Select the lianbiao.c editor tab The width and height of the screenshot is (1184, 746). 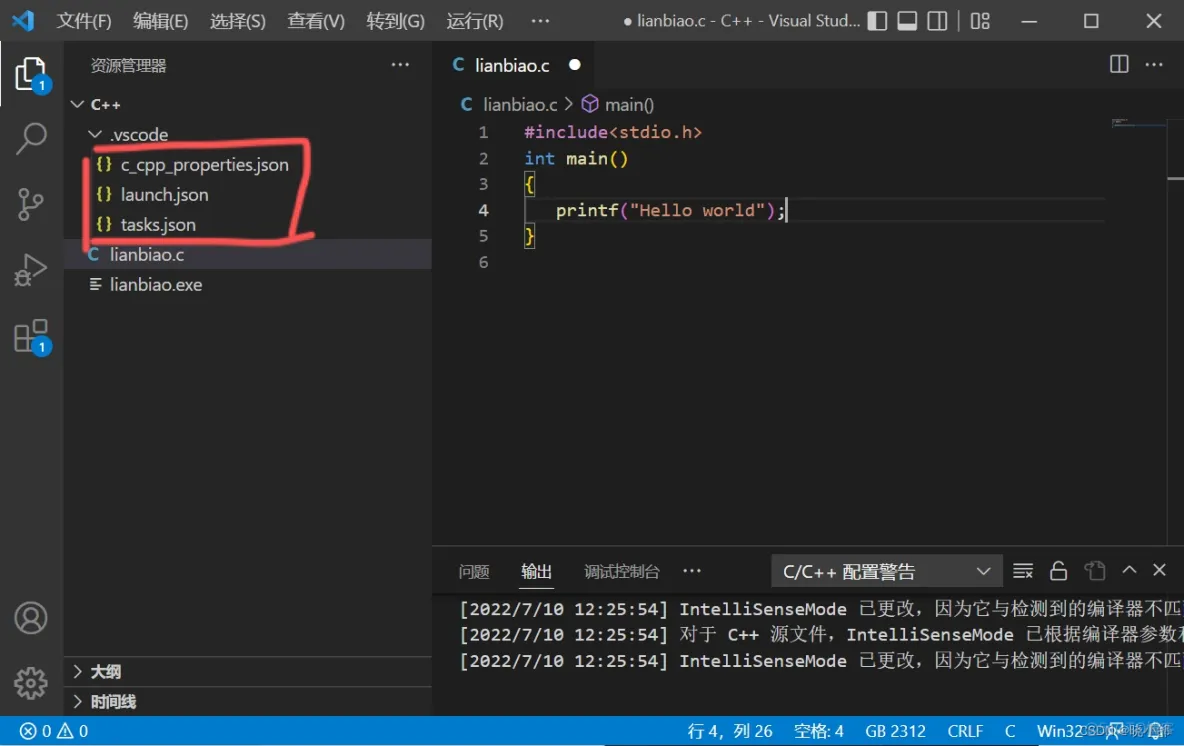pos(512,65)
